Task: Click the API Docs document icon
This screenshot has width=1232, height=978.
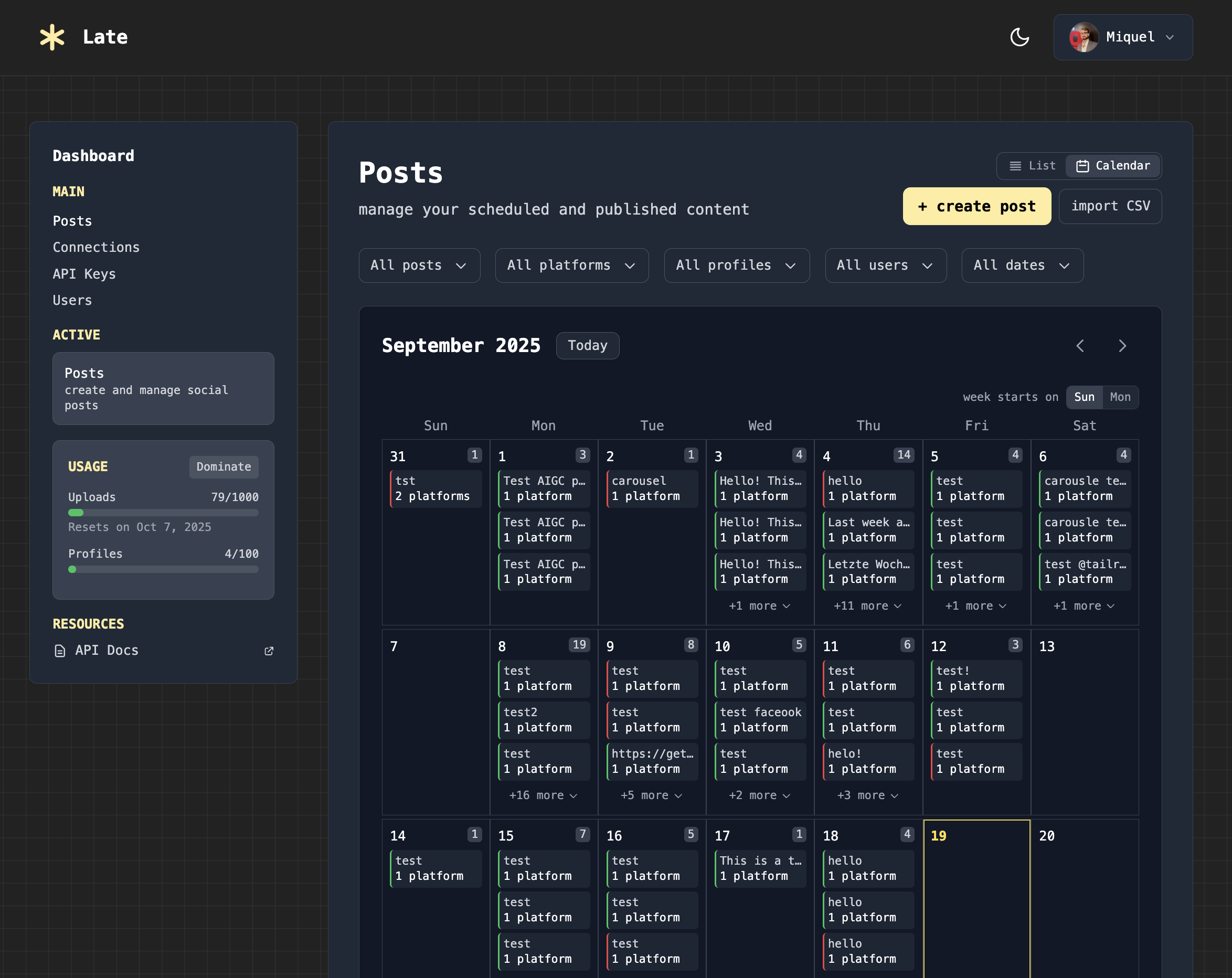Action: click(x=60, y=651)
